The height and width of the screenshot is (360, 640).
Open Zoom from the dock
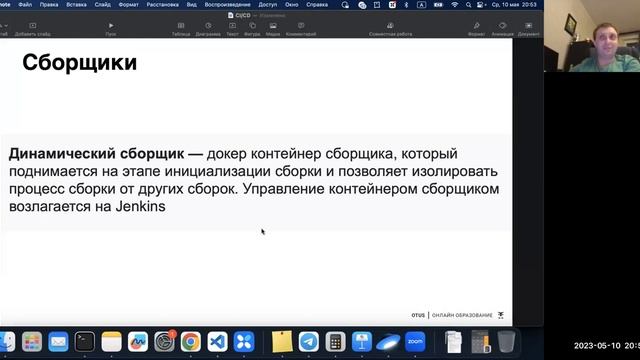coord(415,341)
